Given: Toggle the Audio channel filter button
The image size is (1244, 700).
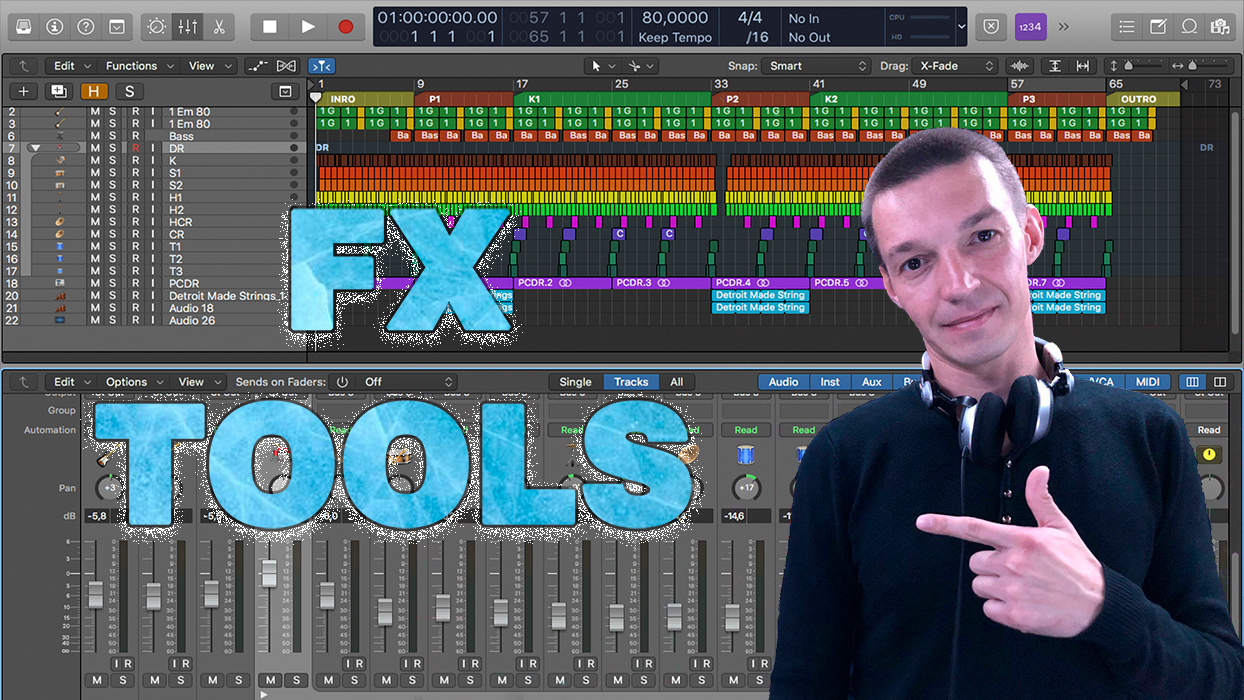Looking at the screenshot, I should click(x=783, y=382).
